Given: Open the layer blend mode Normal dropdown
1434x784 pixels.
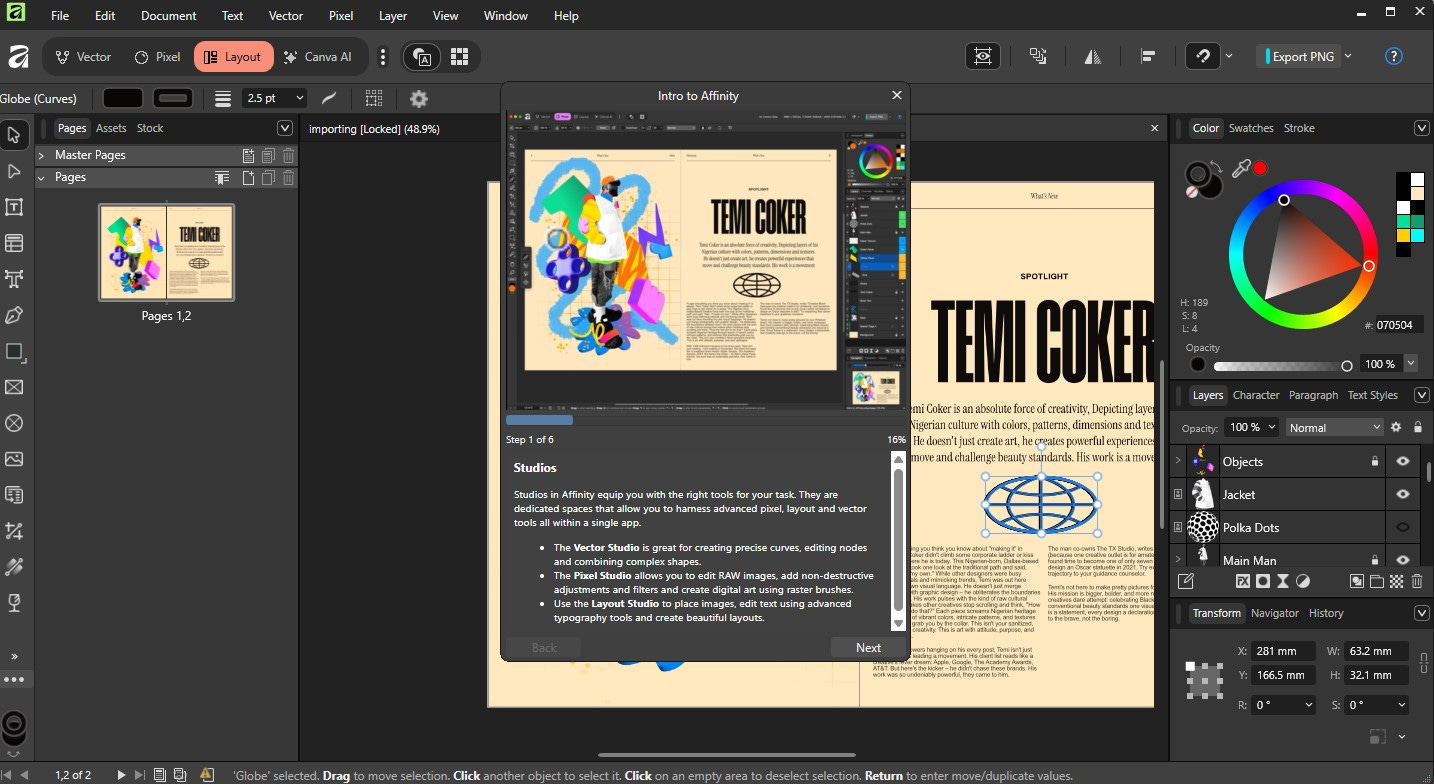Looking at the screenshot, I should pyautogui.click(x=1335, y=427).
